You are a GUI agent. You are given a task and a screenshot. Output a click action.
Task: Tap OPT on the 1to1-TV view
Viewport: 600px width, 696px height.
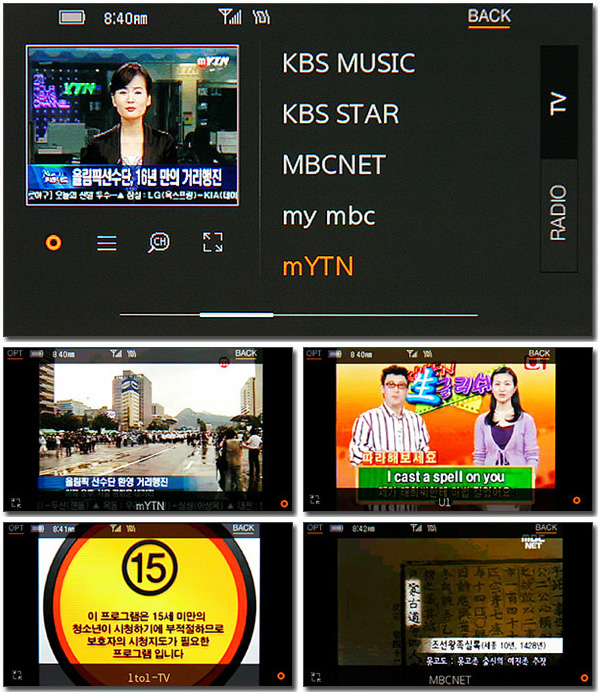click(x=16, y=529)
